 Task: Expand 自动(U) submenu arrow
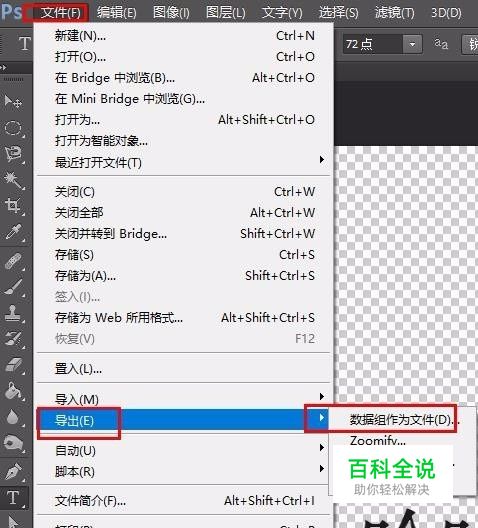pos(322,448)
